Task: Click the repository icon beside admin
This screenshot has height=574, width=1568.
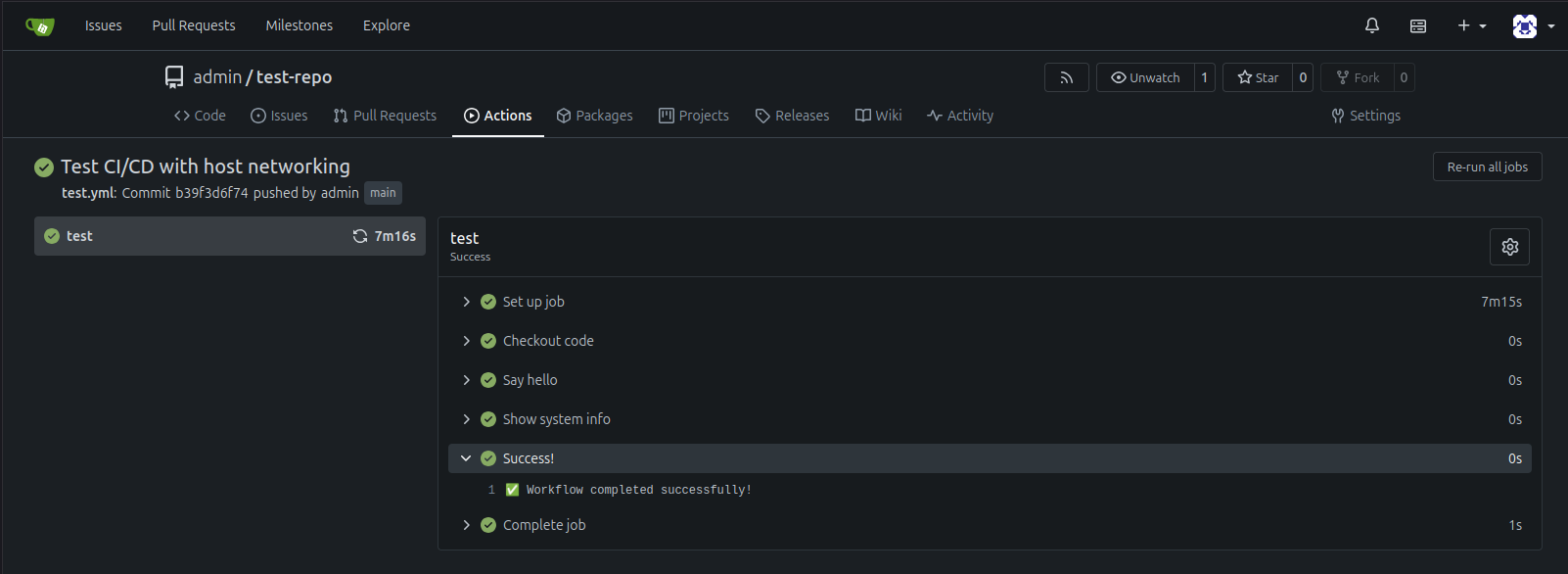Action: point(174,77)
